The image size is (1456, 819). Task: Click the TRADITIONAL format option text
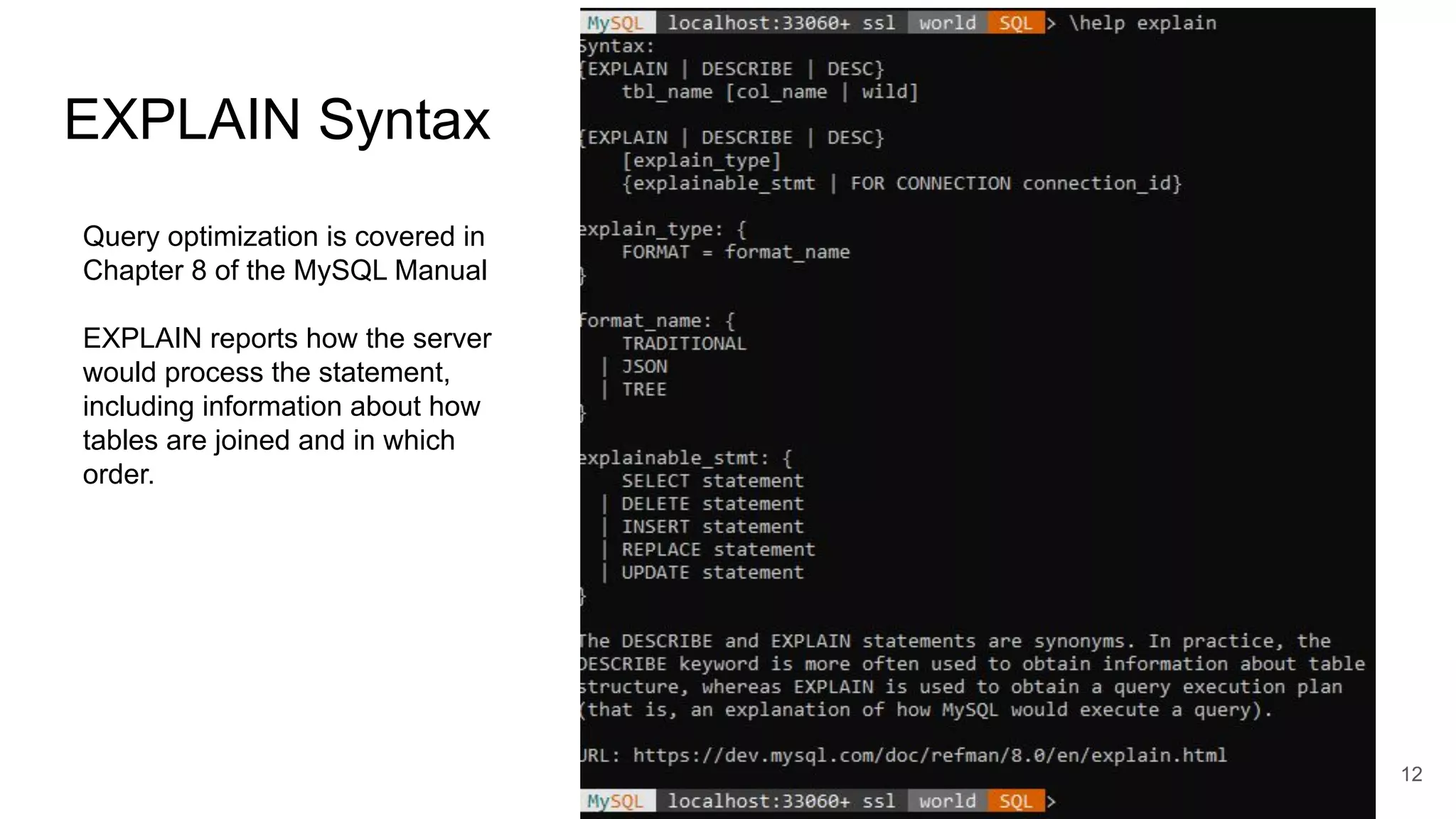click(684, 344)
